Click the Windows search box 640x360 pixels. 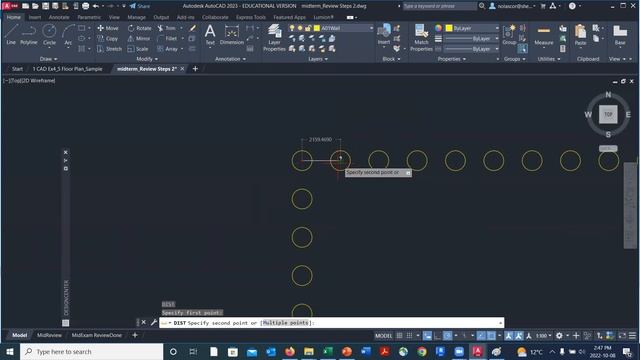click(x=91, y=351)
